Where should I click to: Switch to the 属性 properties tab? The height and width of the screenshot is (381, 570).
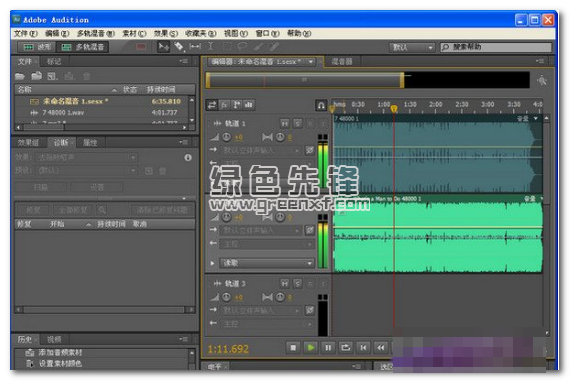pyautogui.click(x=90, y=143)
